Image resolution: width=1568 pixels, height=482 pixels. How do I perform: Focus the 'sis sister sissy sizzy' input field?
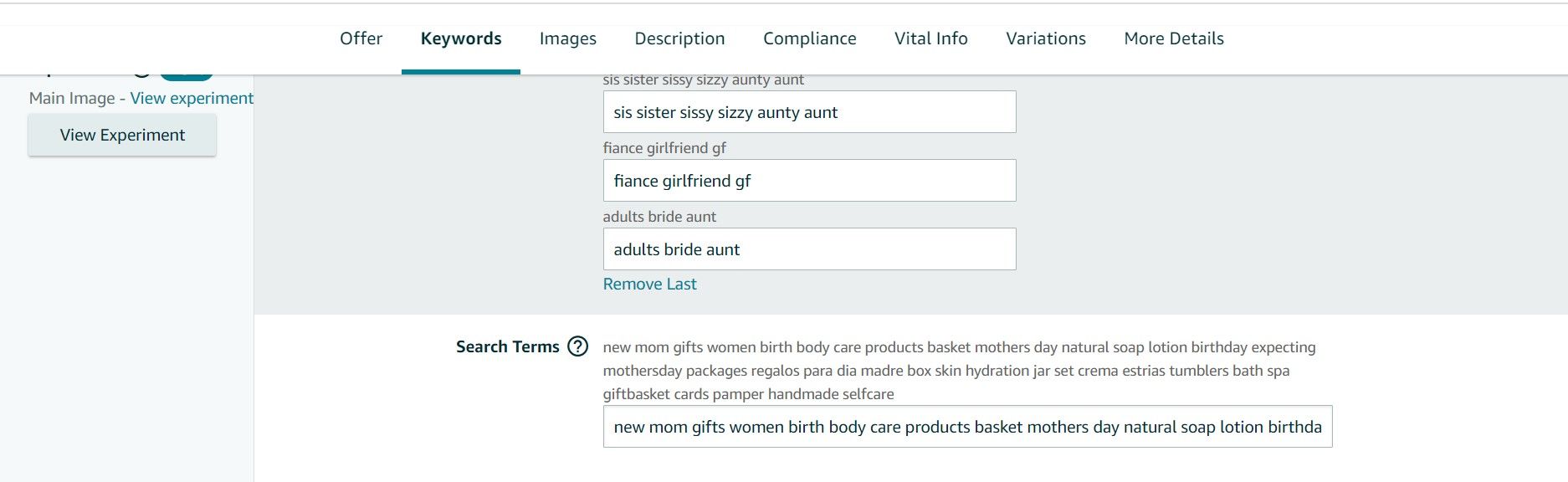point(809,112)
